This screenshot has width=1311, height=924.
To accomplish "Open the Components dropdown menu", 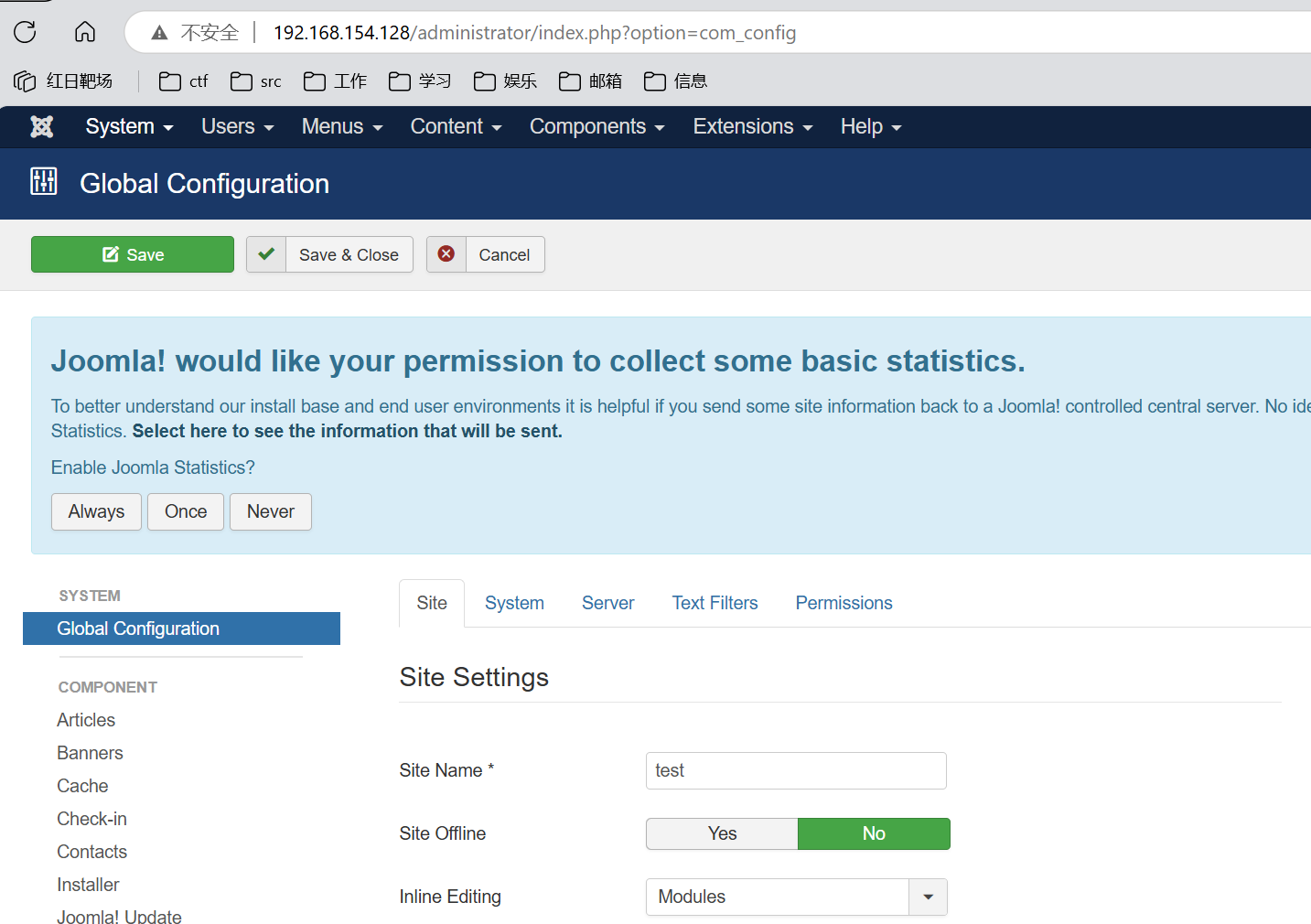I will click(x=597, y=126).
